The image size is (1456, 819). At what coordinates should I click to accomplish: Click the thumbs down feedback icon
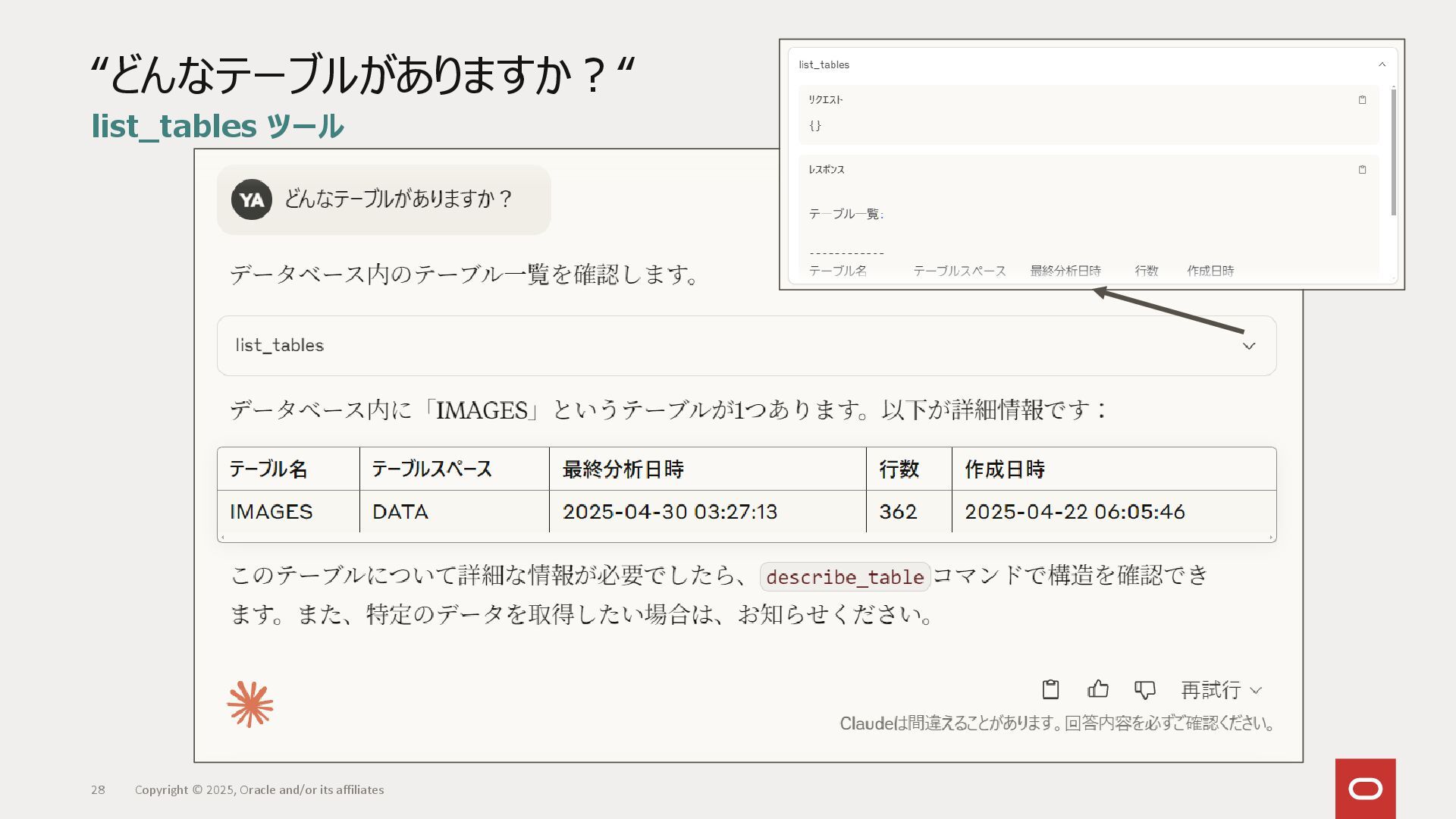coord(1144,689)
